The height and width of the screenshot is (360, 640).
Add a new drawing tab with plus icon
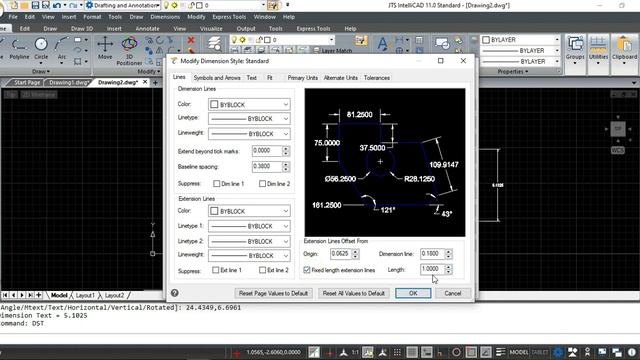tap(155, 82)
